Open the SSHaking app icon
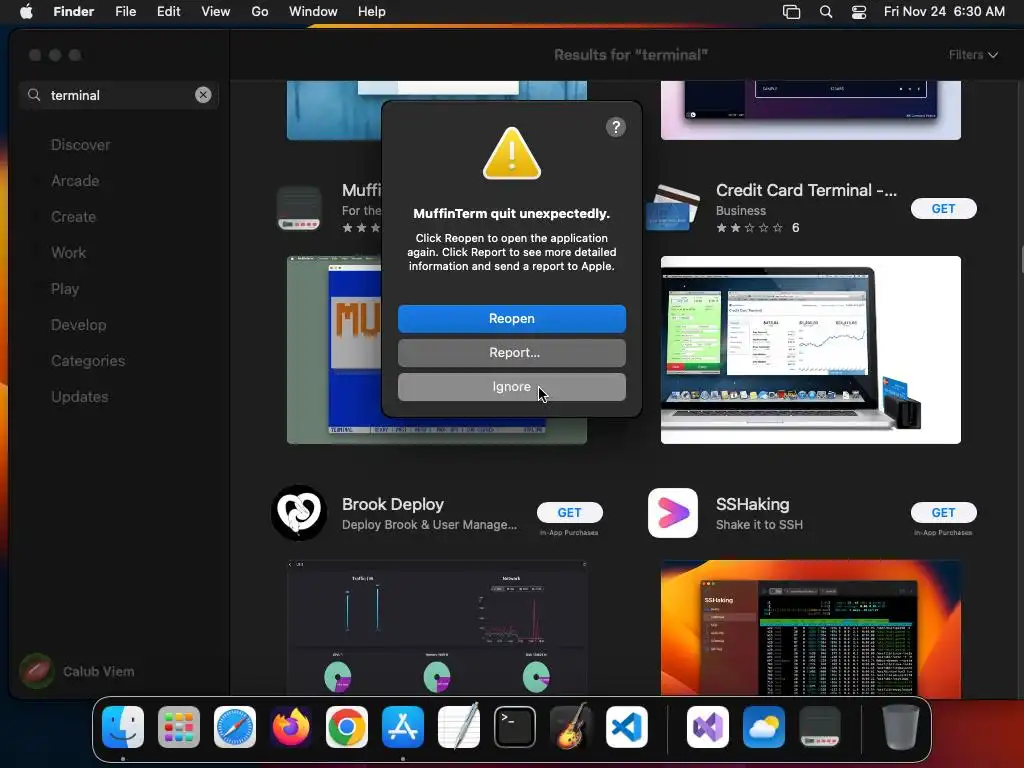The image size is (1024, 768). pyautogui.click(x=673, y=513)
